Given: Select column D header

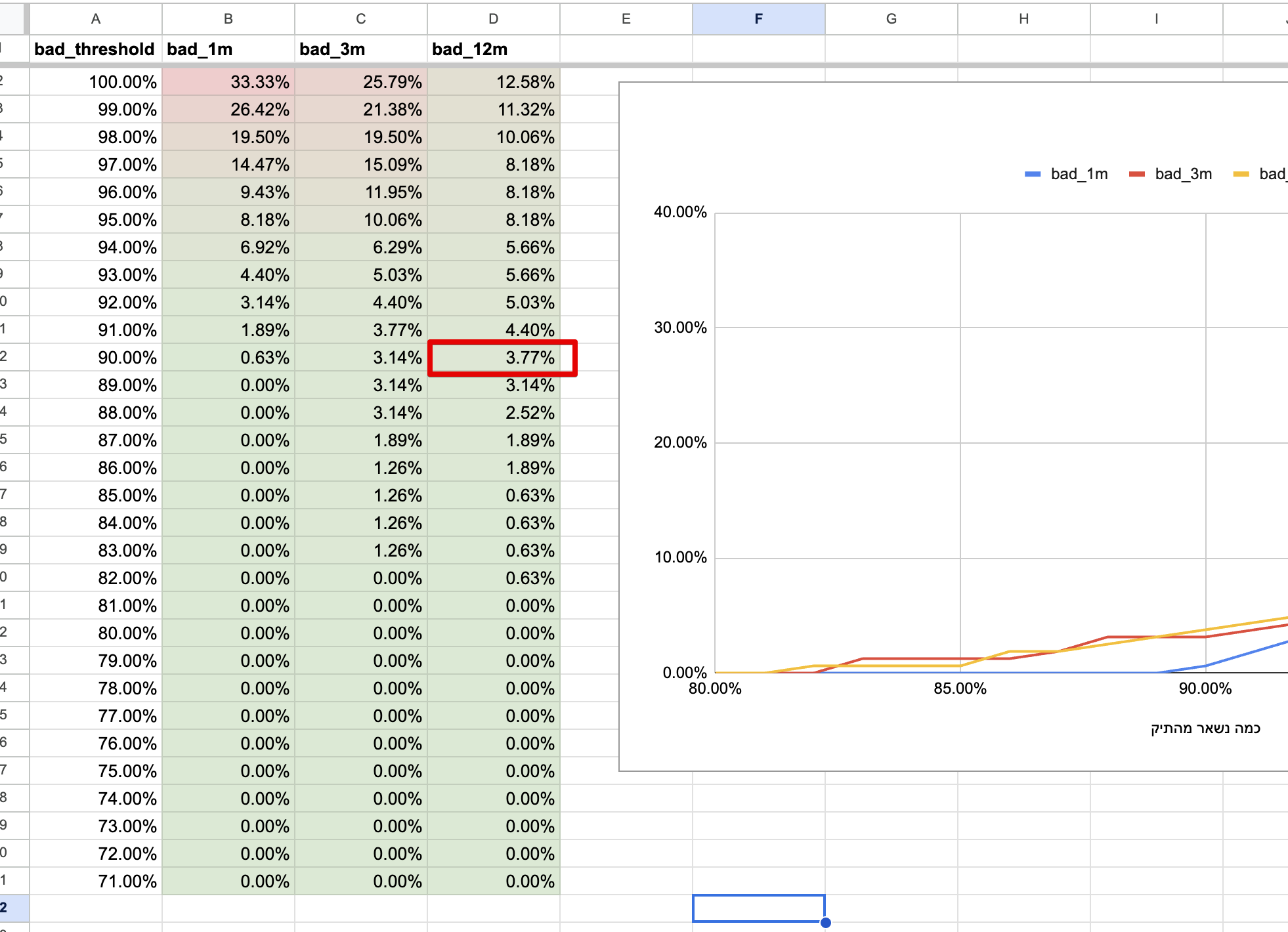Looking at the screenshot, I should coord(493,18).
